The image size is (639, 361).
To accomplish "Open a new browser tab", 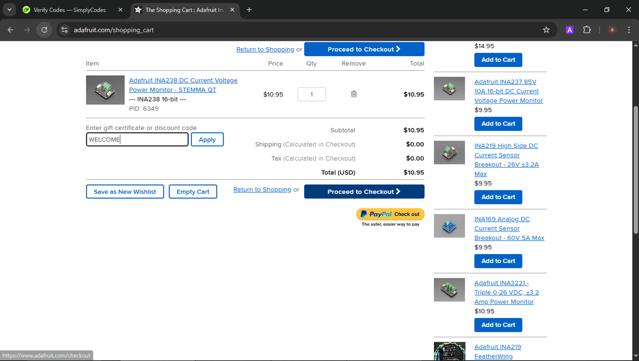I will 249,10.
